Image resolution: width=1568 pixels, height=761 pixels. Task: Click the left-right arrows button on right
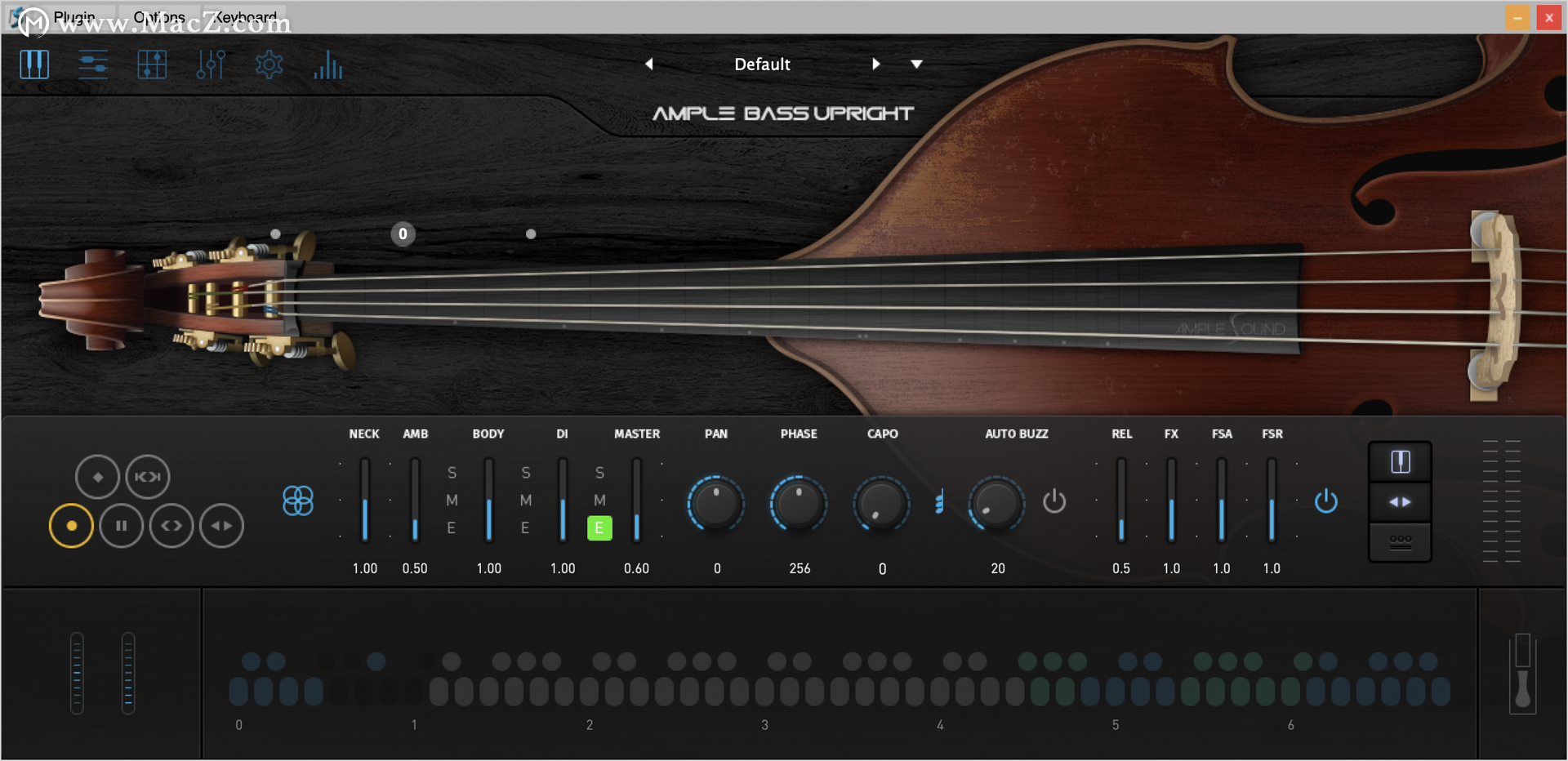[x=1401, y=501]
